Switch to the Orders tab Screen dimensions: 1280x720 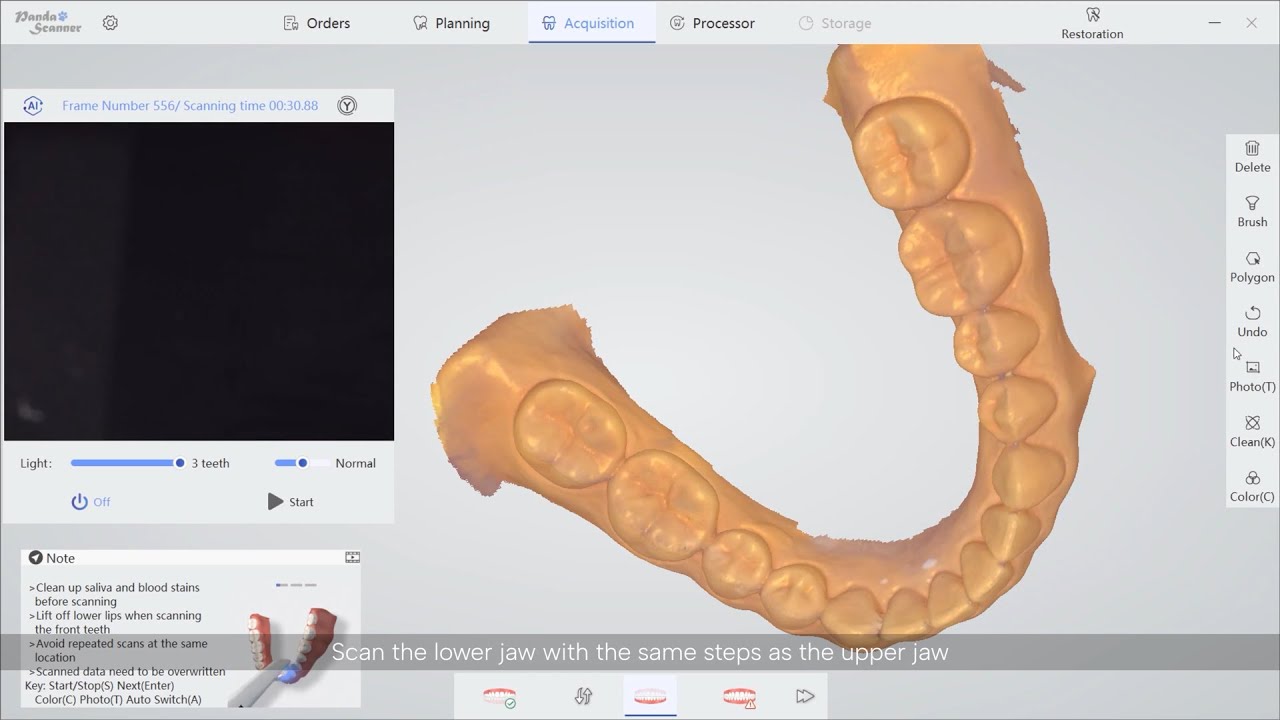tap(317, 23)
